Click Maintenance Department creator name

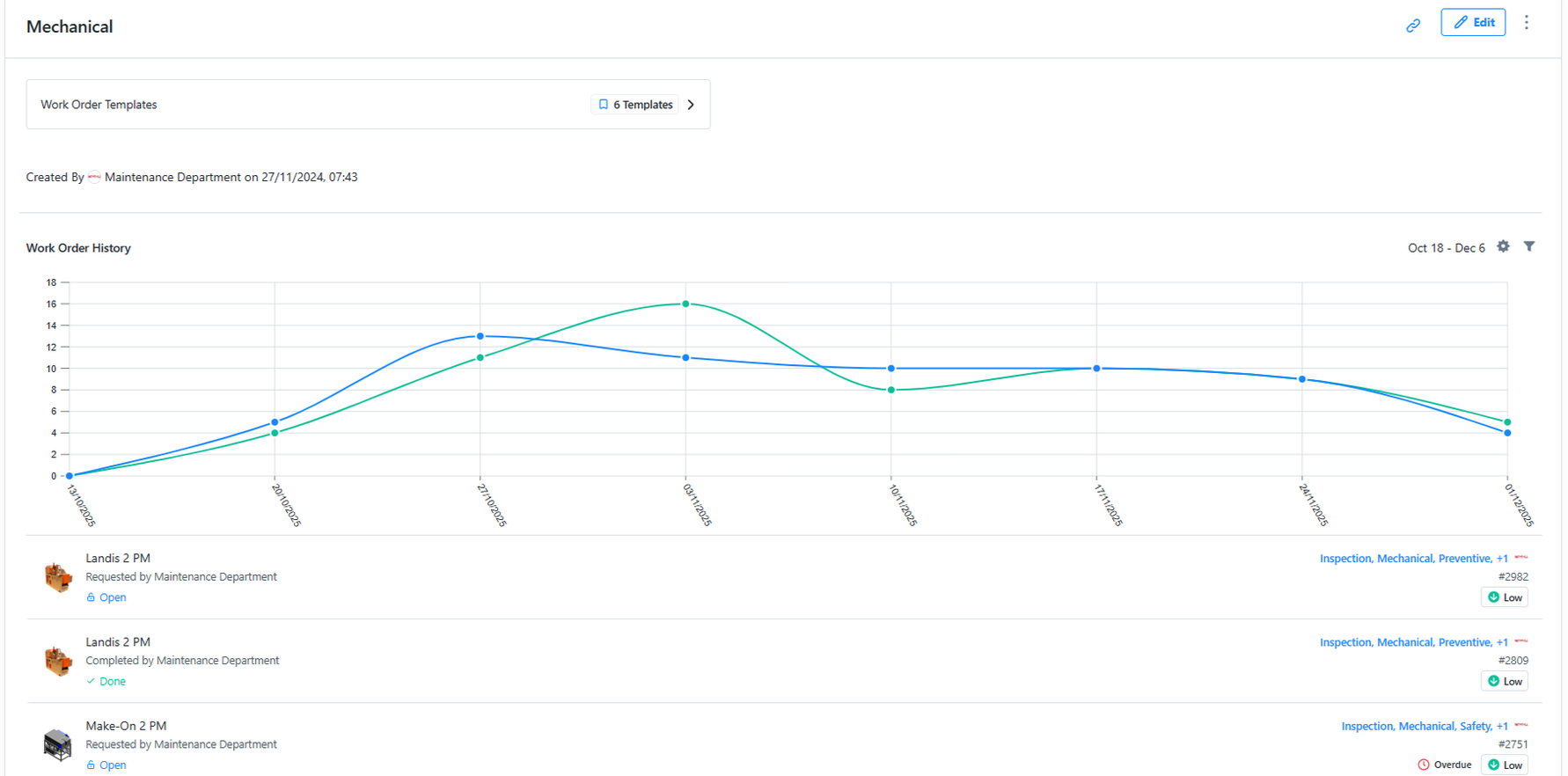point(172,177)
